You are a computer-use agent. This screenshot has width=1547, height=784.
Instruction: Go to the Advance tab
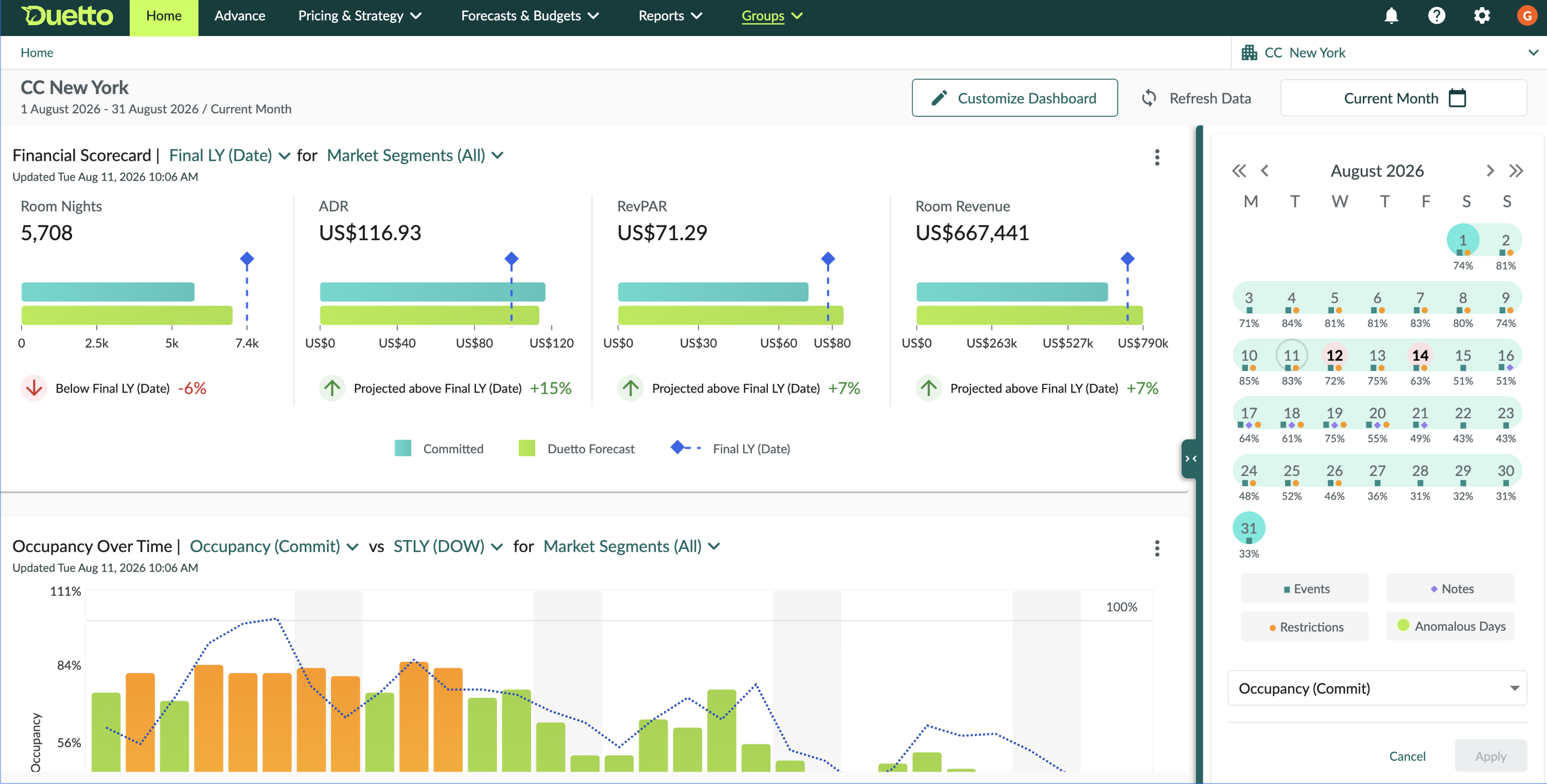pos(240,15)
